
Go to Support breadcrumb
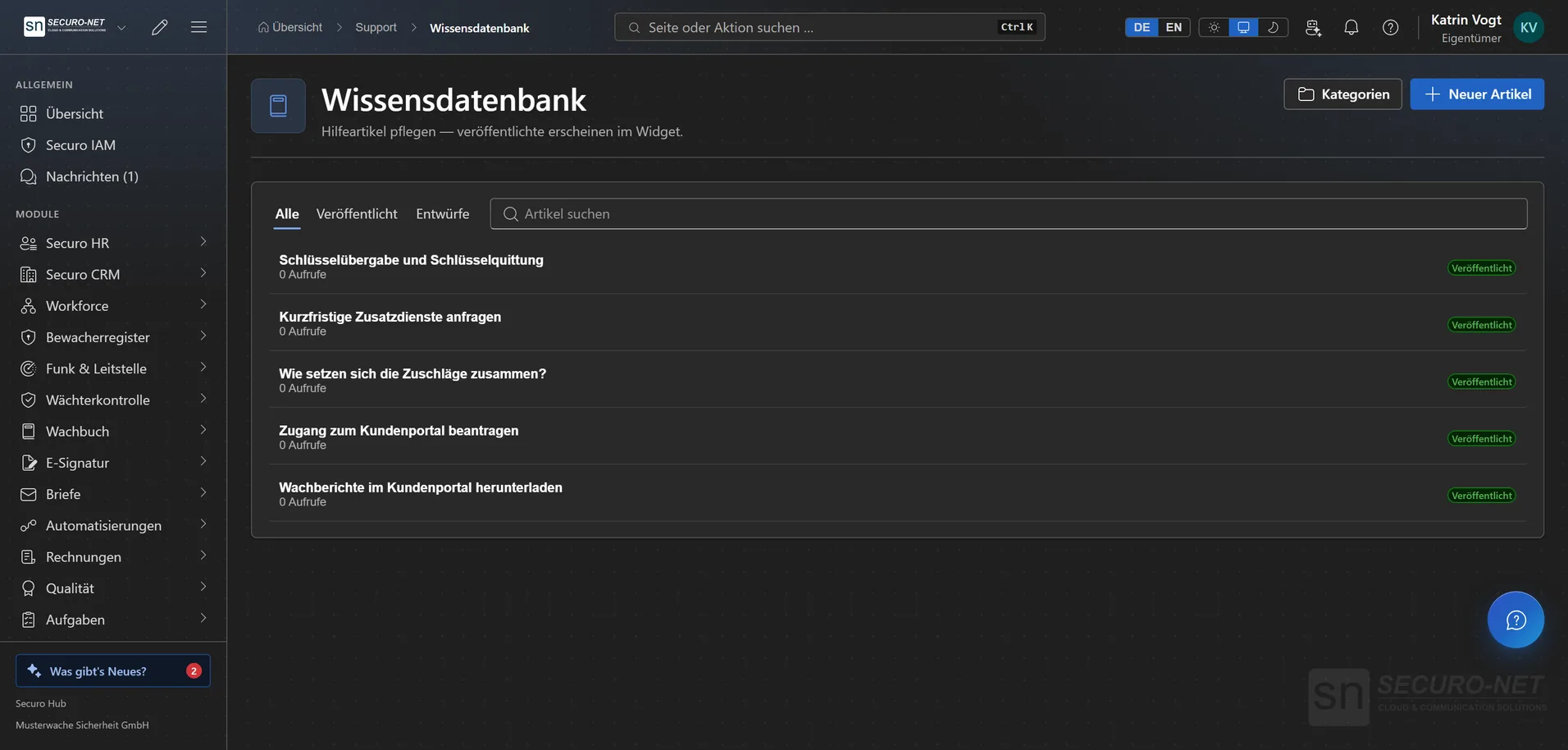tap(376, 27)
